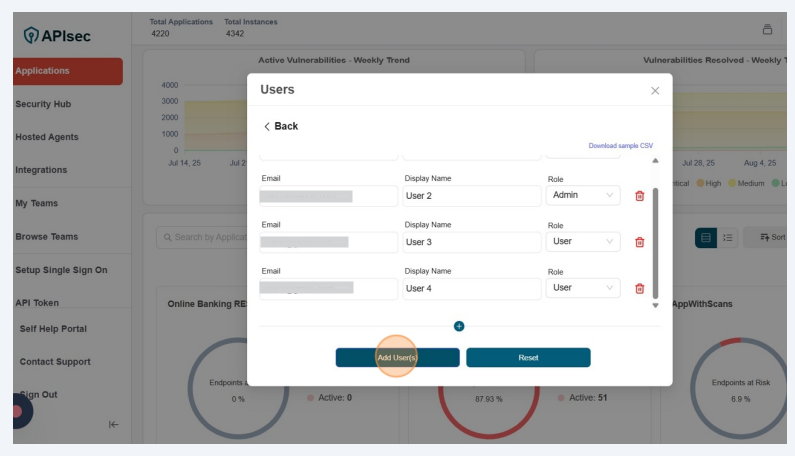The width and height of the screenshot is (795, 456).
Task: Edit the Display Name field User 3
Action: click(472, 242)
